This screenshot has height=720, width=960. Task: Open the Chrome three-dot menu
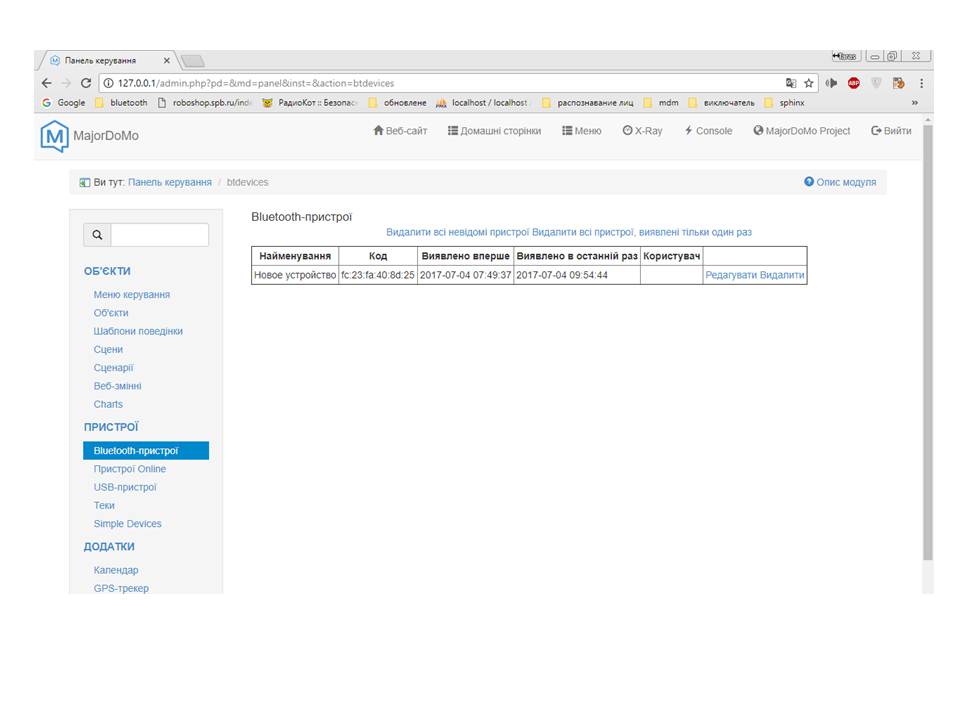point(921,83)
